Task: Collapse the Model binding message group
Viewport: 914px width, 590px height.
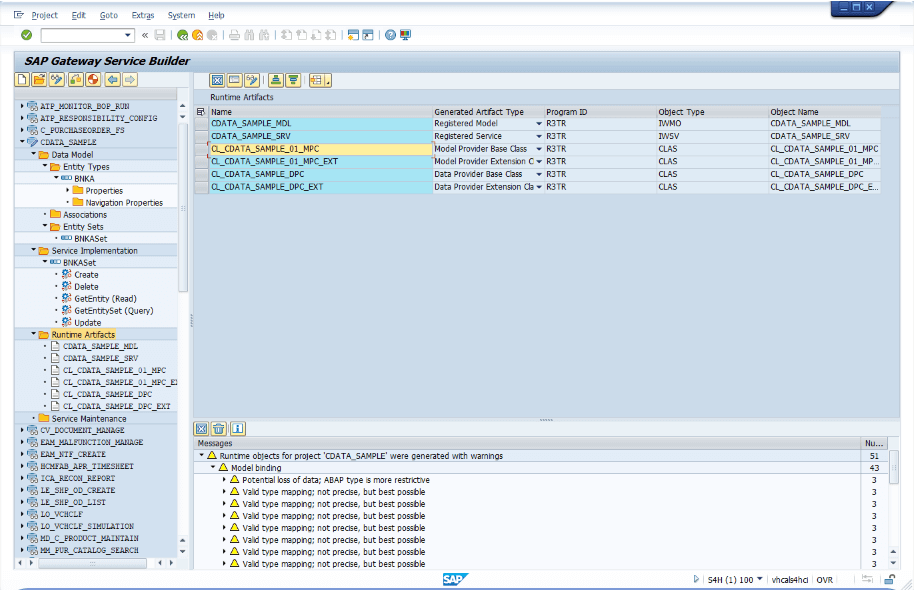Action: 212,468
